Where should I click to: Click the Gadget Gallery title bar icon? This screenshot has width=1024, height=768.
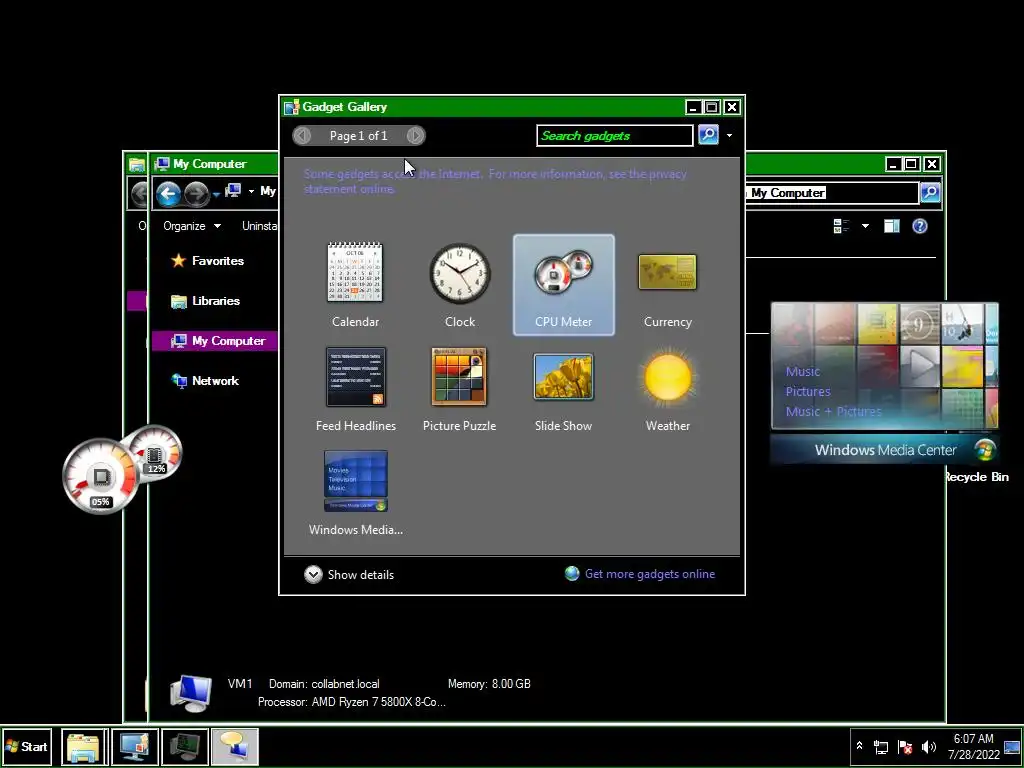(x=291, y=107)
